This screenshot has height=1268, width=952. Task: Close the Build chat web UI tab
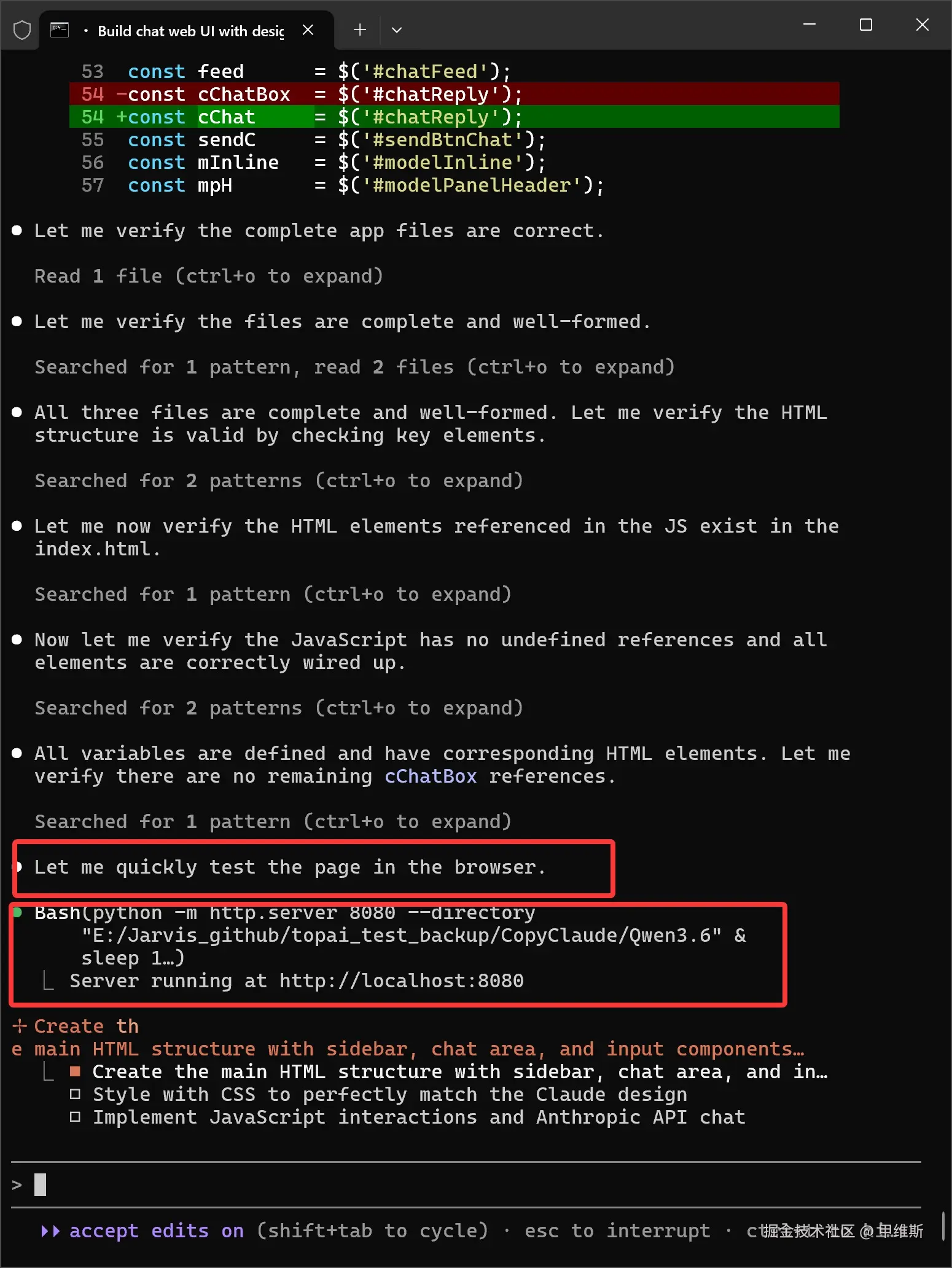(308, 30)
